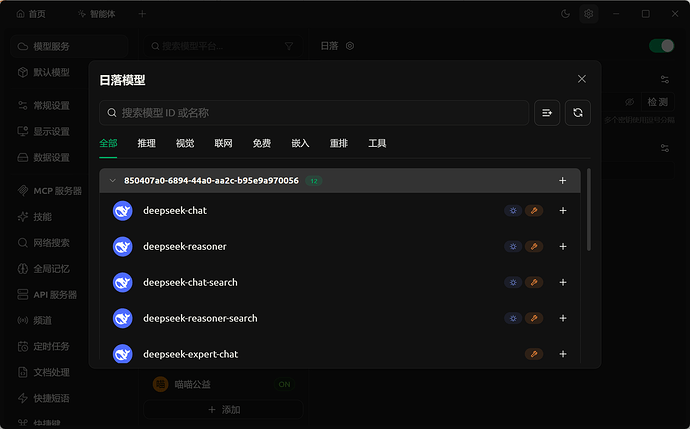Click the deepseek-reasoner-search reasoning badge
Screen dimensions: 690x429
click(x=513, y=318)
